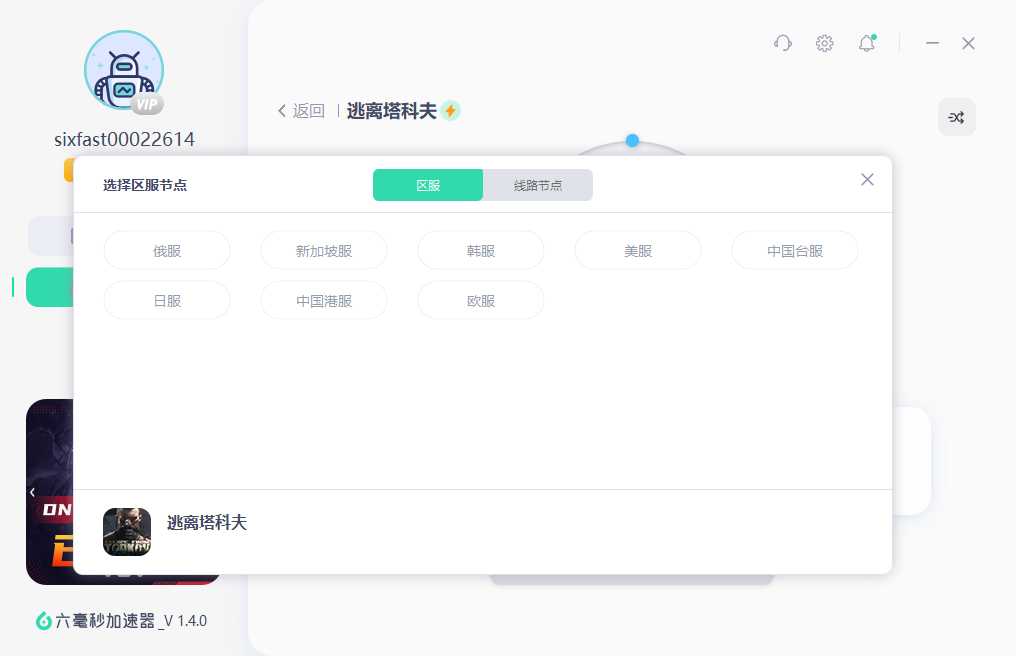Click the robot VIP avatar
Screen dimensions: 1016x656
[x=124, y=72]
